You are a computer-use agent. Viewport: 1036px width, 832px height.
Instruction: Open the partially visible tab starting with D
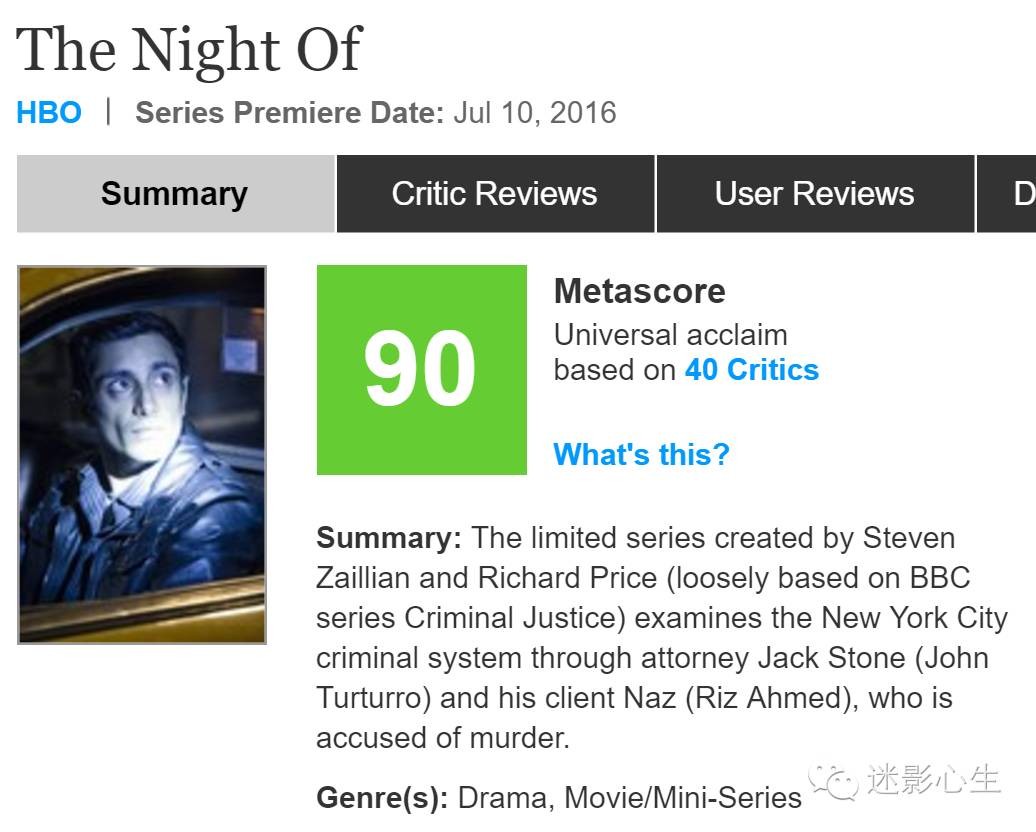coord(1018,194)
